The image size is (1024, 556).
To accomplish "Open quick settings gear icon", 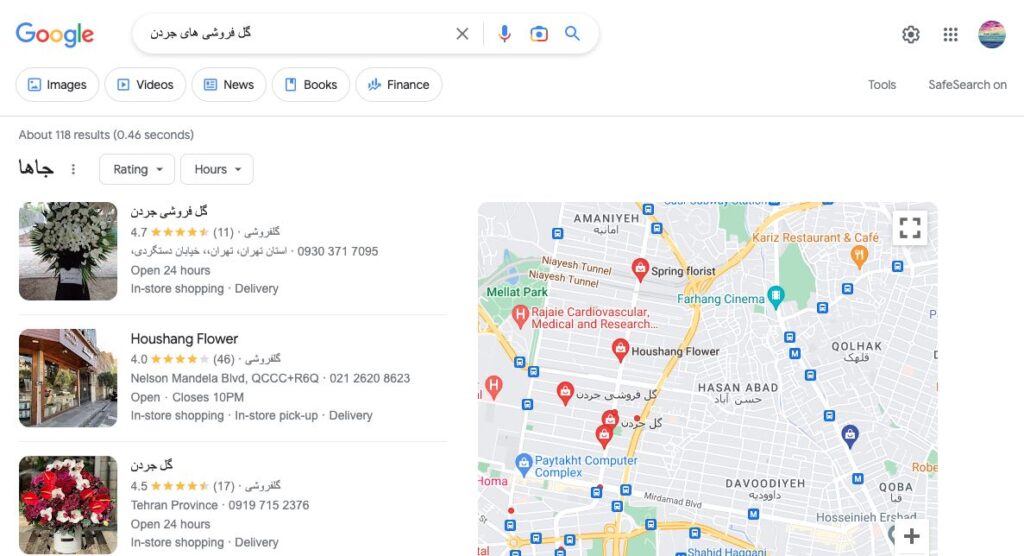I will pos(910,34).
